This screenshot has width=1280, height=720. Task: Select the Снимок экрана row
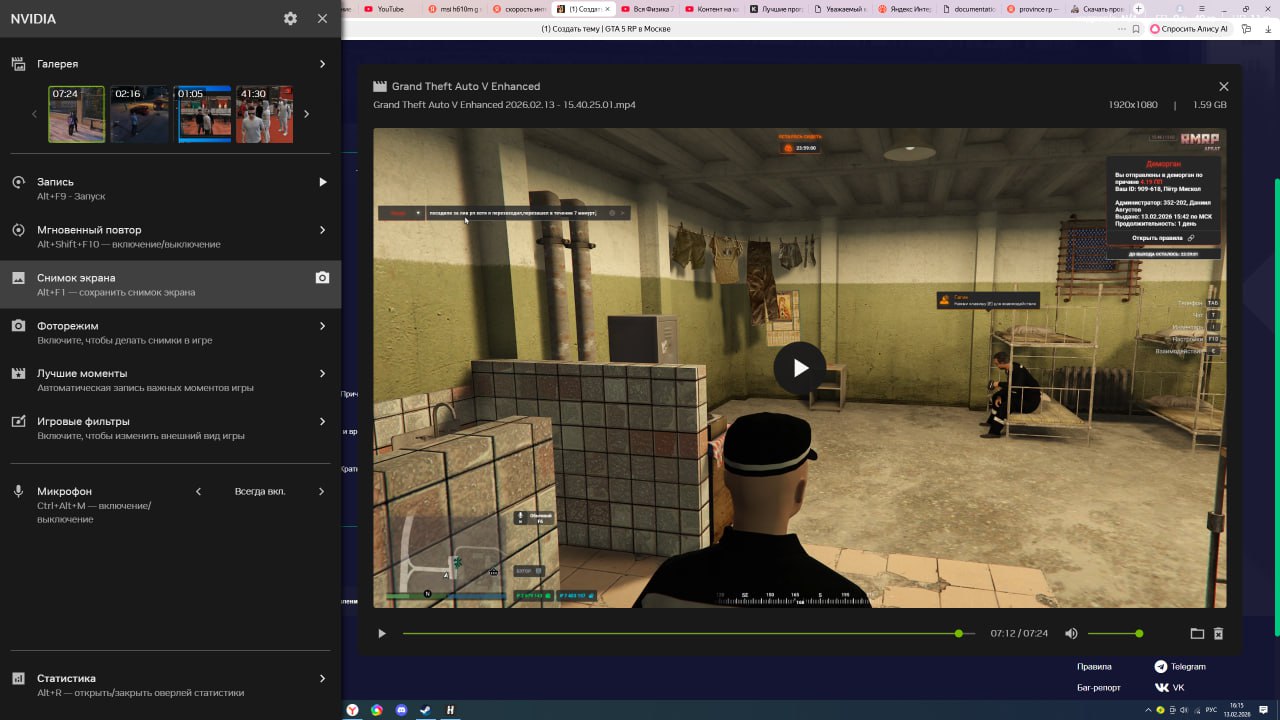[x=170, y=285]
